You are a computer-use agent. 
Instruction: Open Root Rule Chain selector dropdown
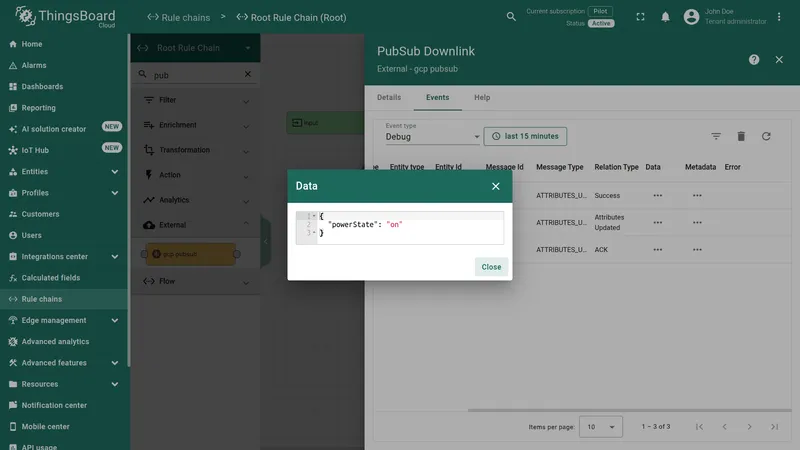click(195, 48)
